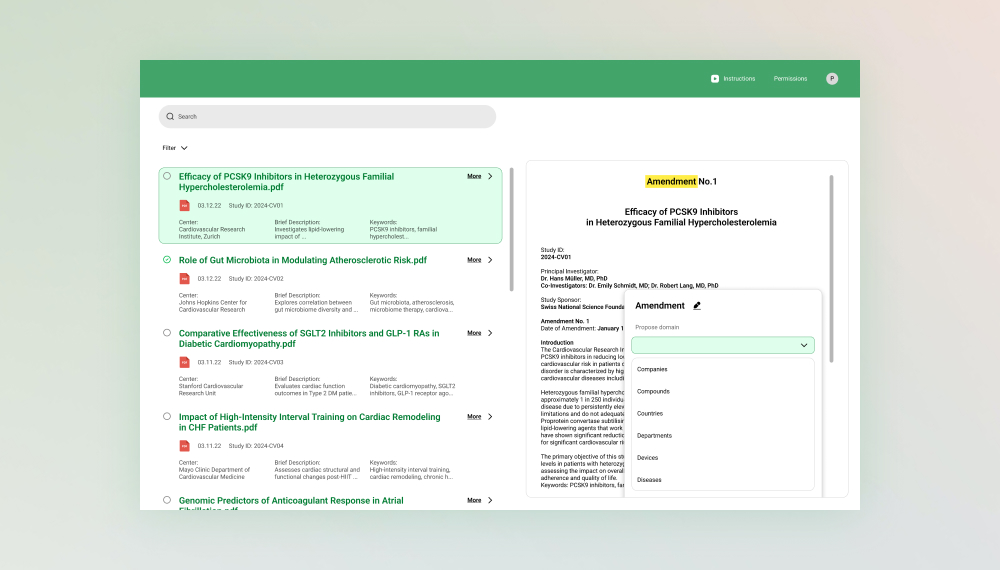This screenshot has width=1000, height=570.
Task: Click the document preview scrollbar
Action: pyautogui.click(x=832, y=268)
